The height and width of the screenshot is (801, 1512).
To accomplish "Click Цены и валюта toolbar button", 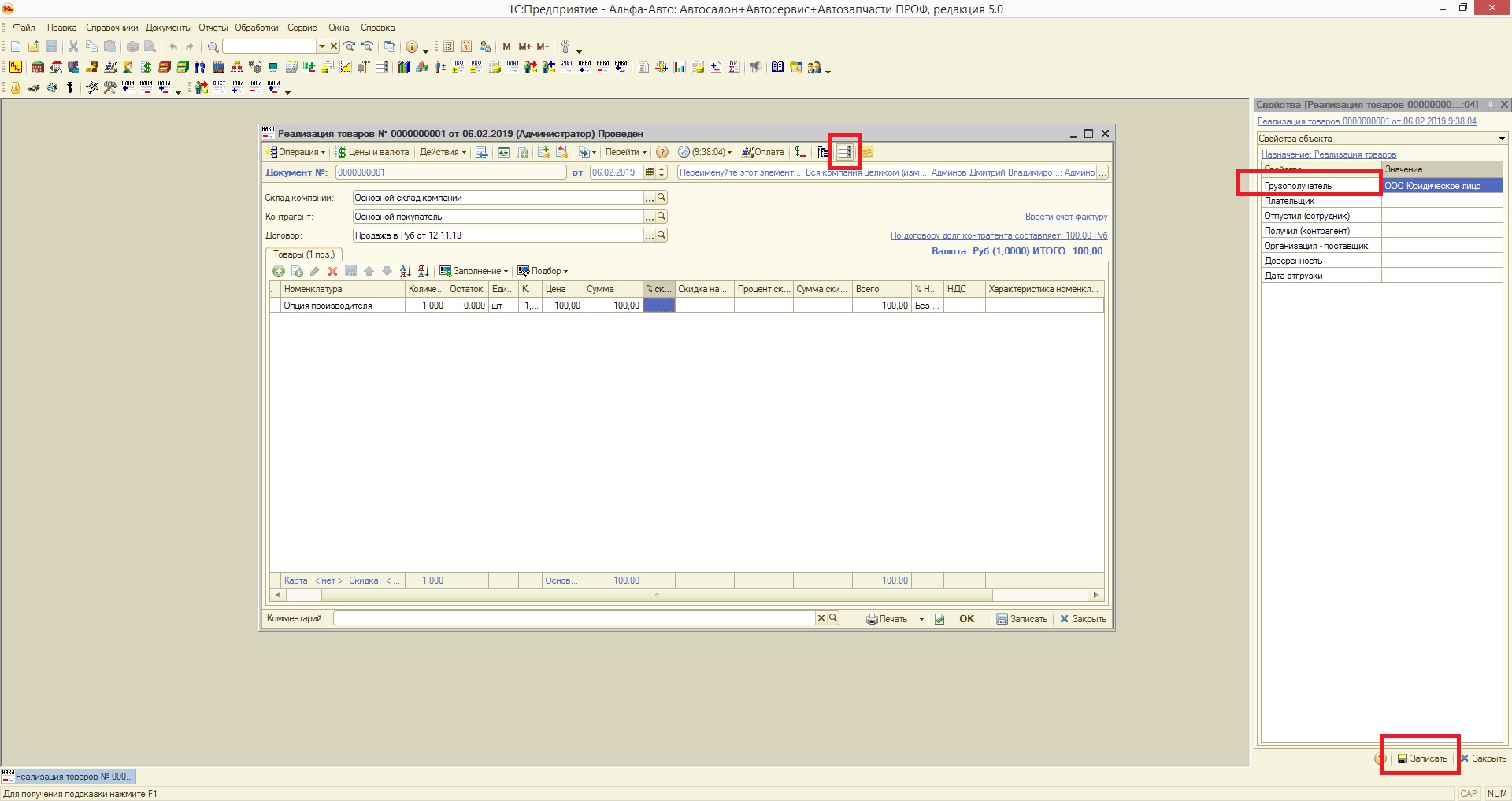I will coord(372,152).
